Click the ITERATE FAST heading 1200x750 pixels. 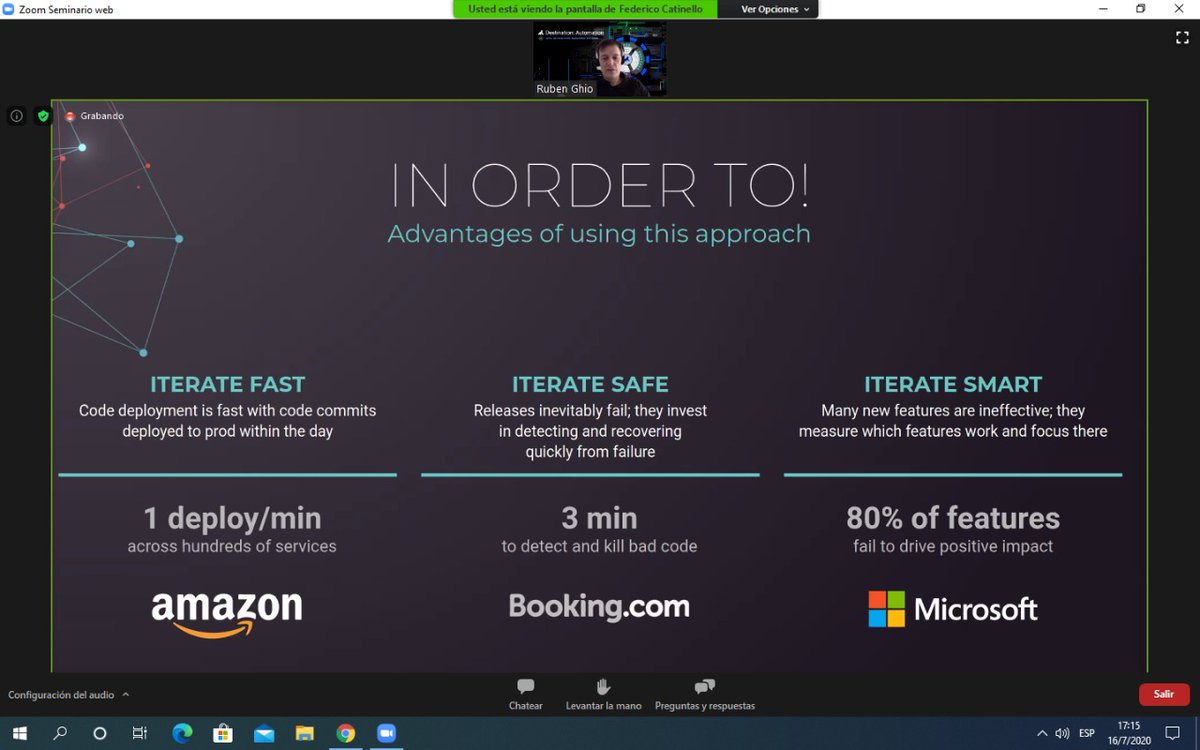tap(228, 384)
